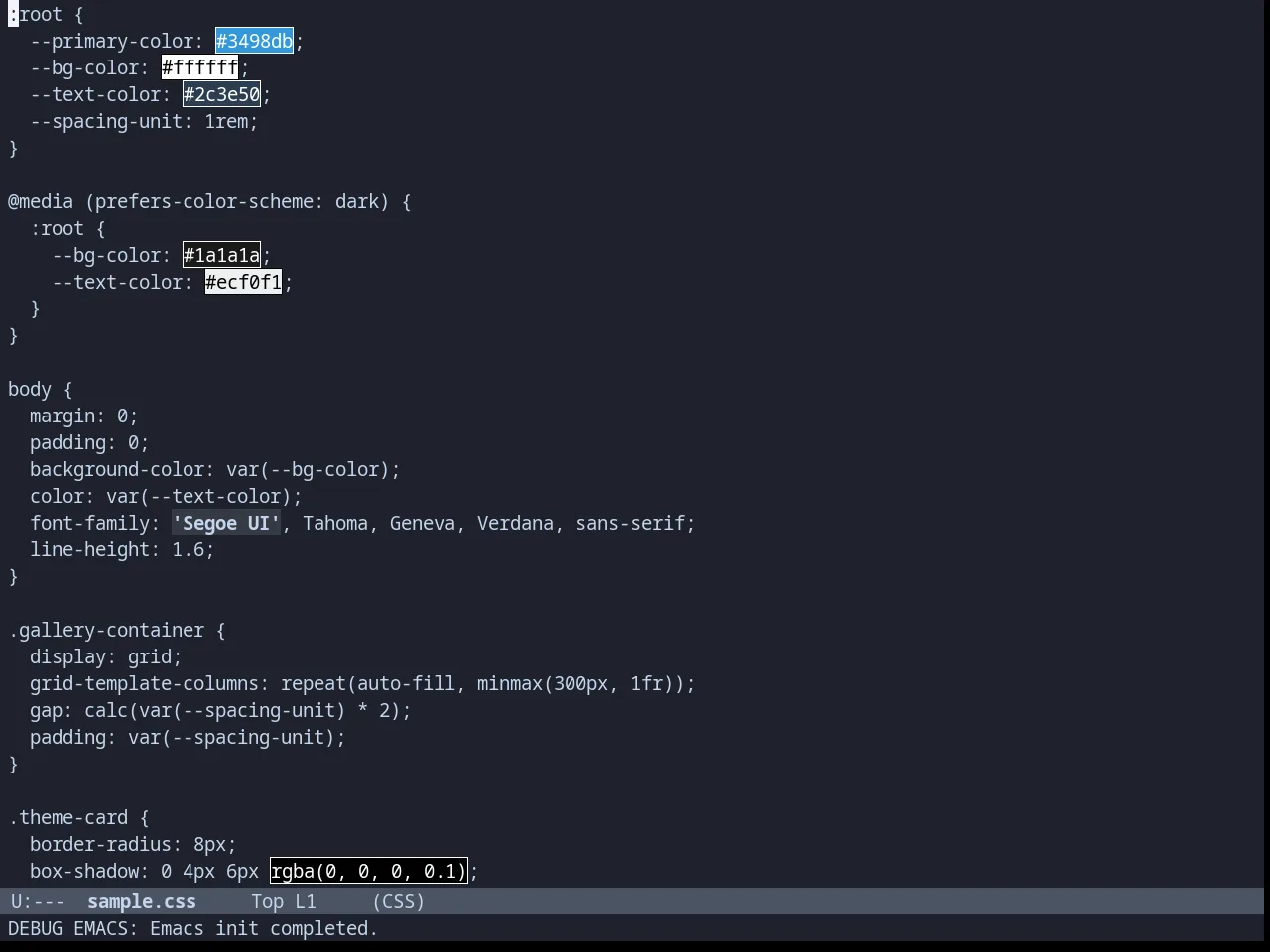Click the #ecf0f1 dark text color value
1270x952 pixels.
[x=243, y=282]
